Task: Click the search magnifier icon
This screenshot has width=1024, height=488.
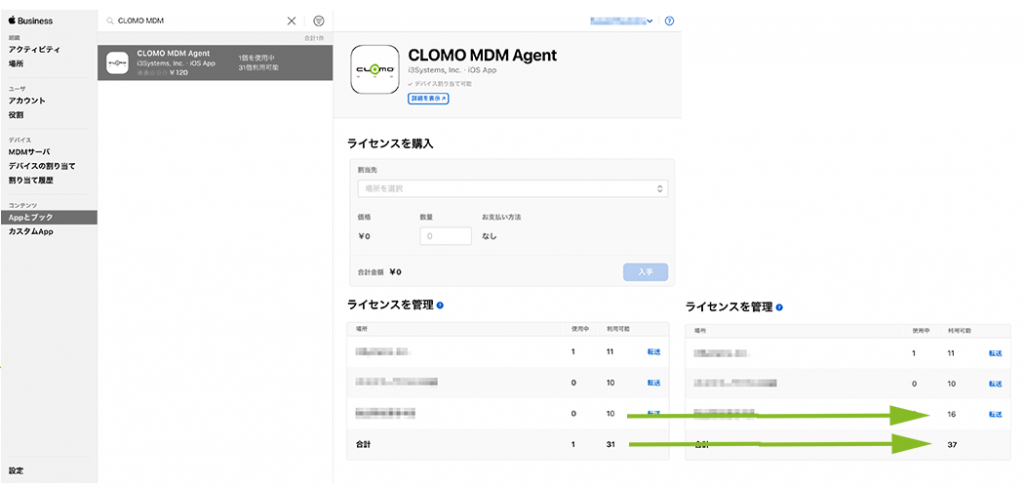Action: click(110, 21)
